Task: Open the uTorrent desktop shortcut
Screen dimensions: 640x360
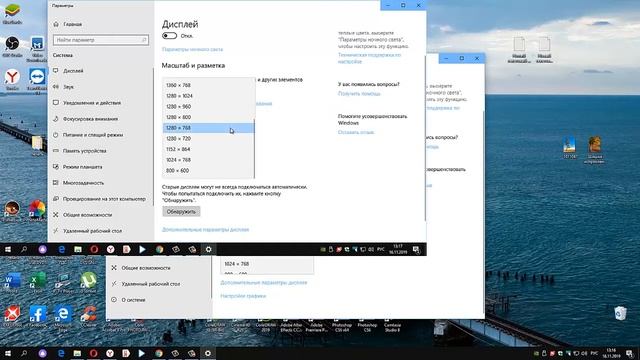Action: (88, 282)
